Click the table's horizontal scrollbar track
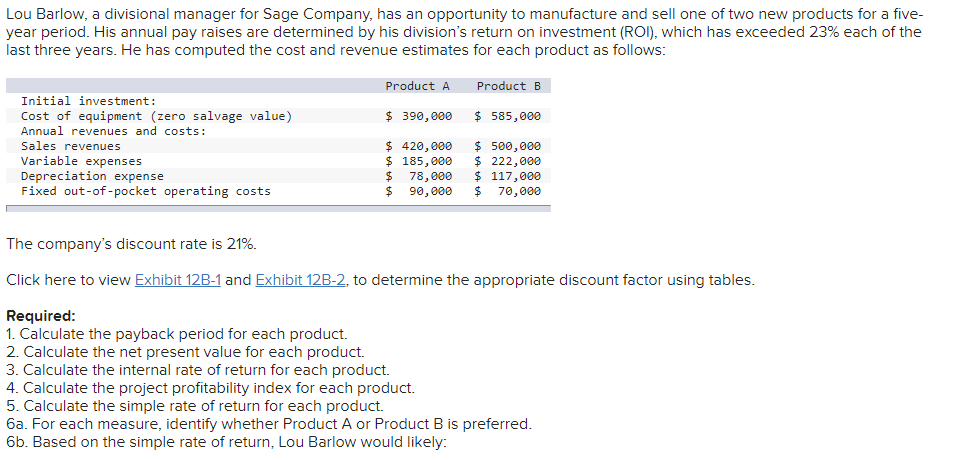 coord(278,209)
